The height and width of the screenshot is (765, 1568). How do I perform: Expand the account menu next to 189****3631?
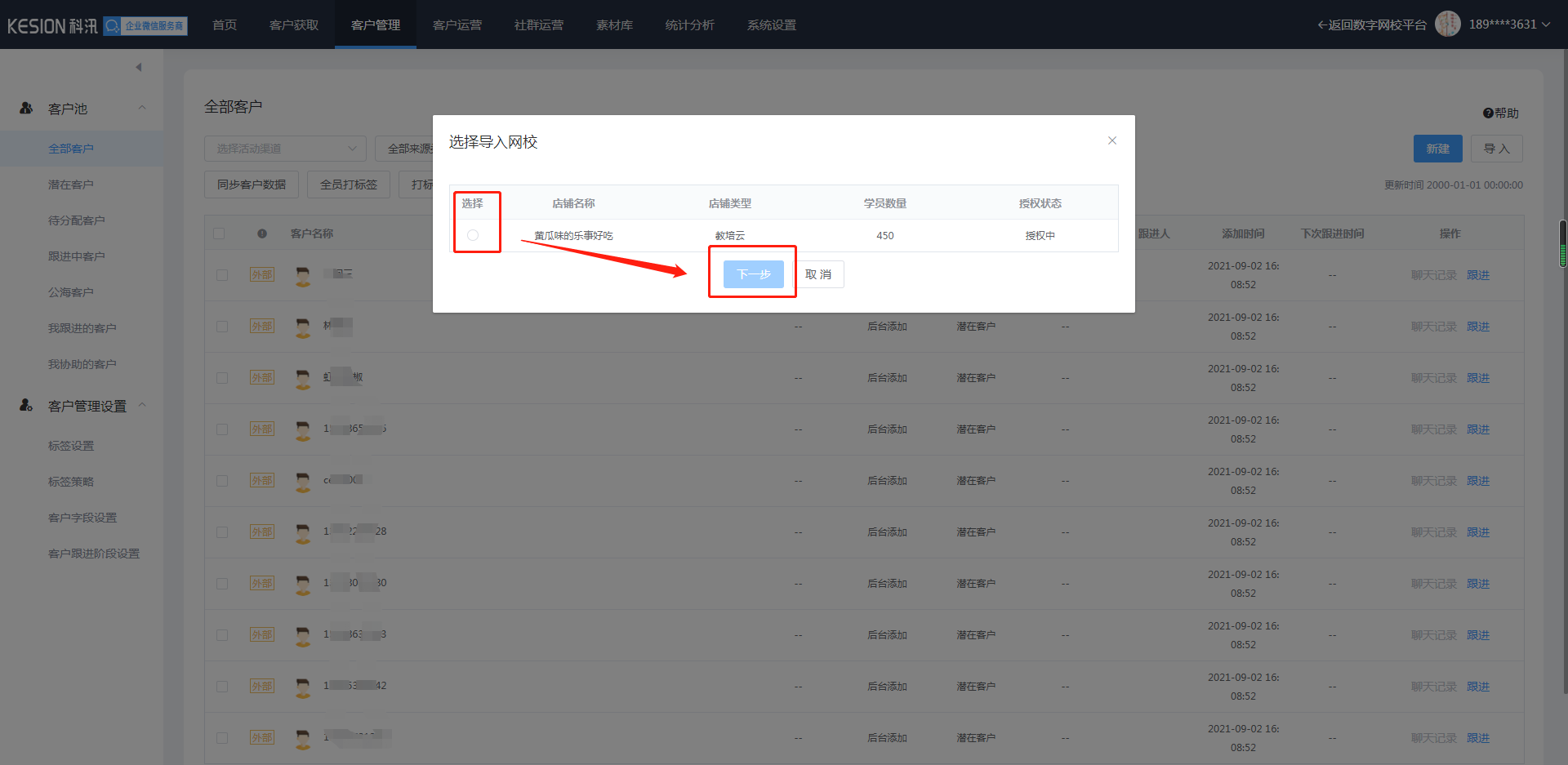(x=1546, y=24)
